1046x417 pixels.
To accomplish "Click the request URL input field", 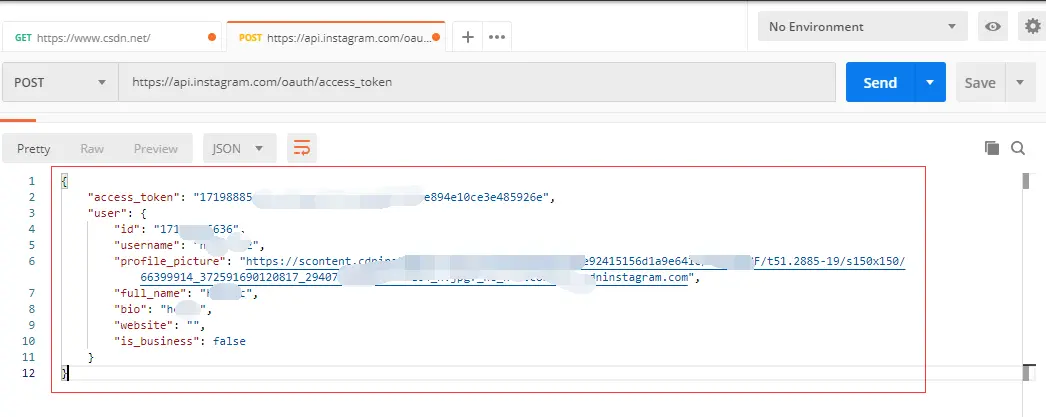I will (477, 83).
